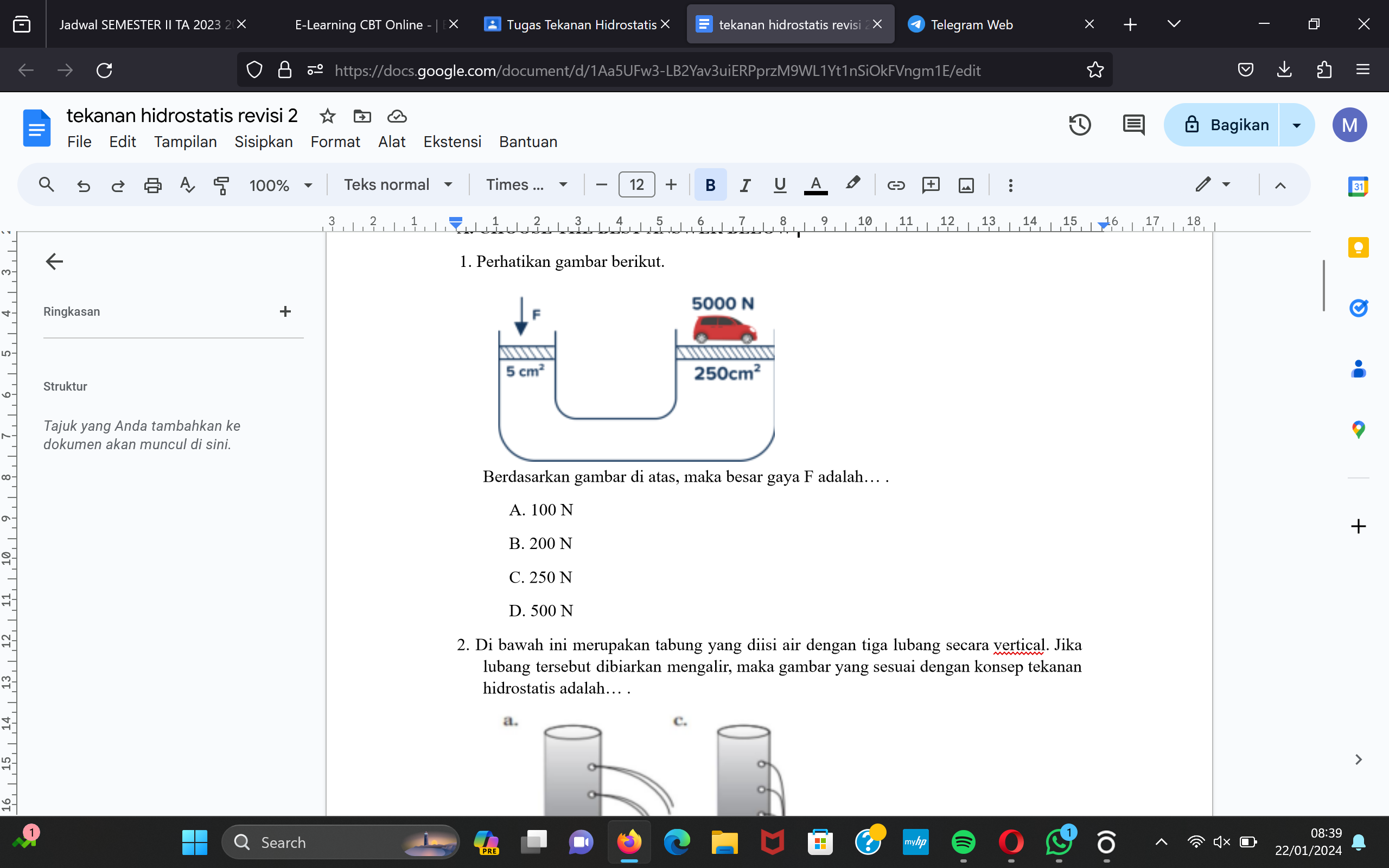Viewport: 1389px width, 868px height.
Task: Expand the Teks normal style dropdown
Action: point(398,185)
